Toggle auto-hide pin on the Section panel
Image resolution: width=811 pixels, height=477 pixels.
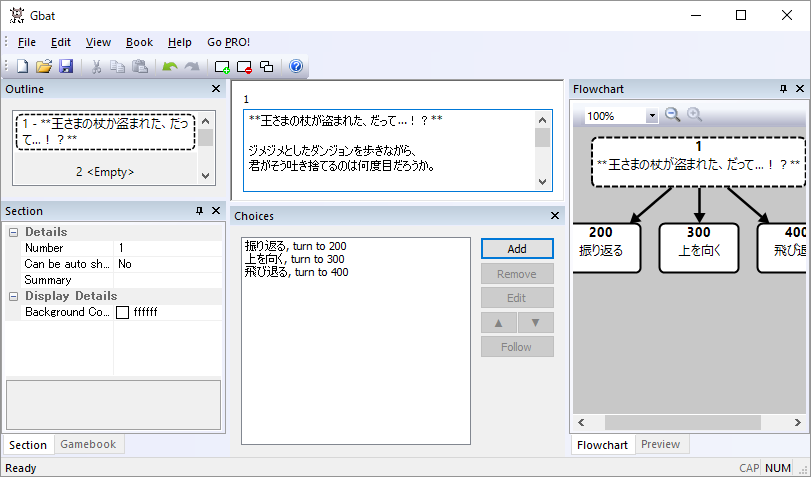200,211
